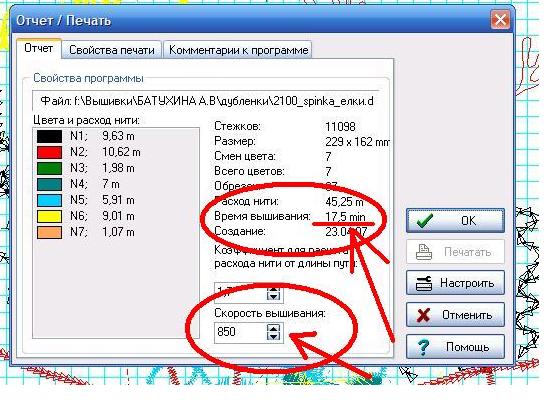Select the red N2 thread swatch
The height and width of the screenshot is (400, 556).
pos(49,152)
